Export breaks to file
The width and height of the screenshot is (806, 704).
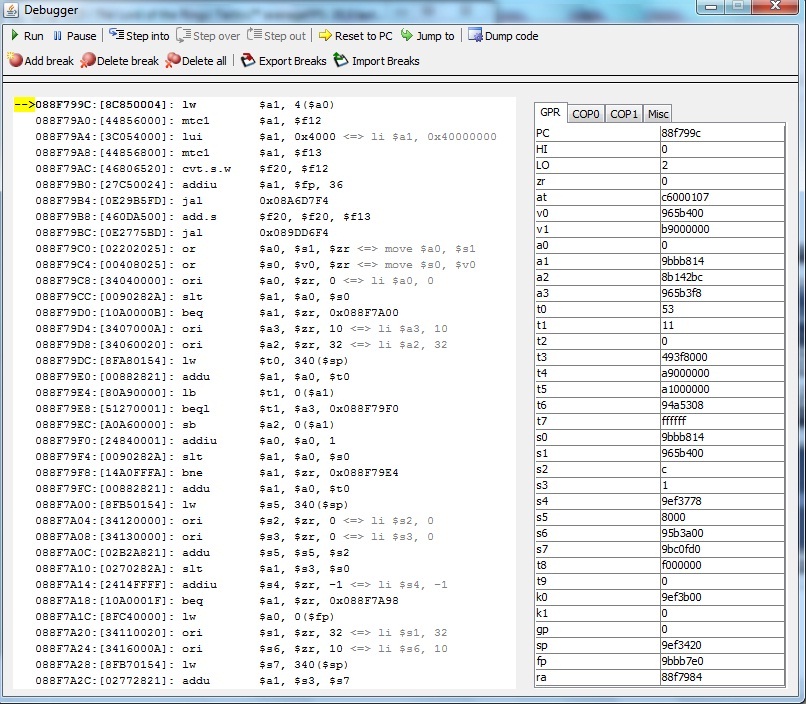[x=284, y=61]
